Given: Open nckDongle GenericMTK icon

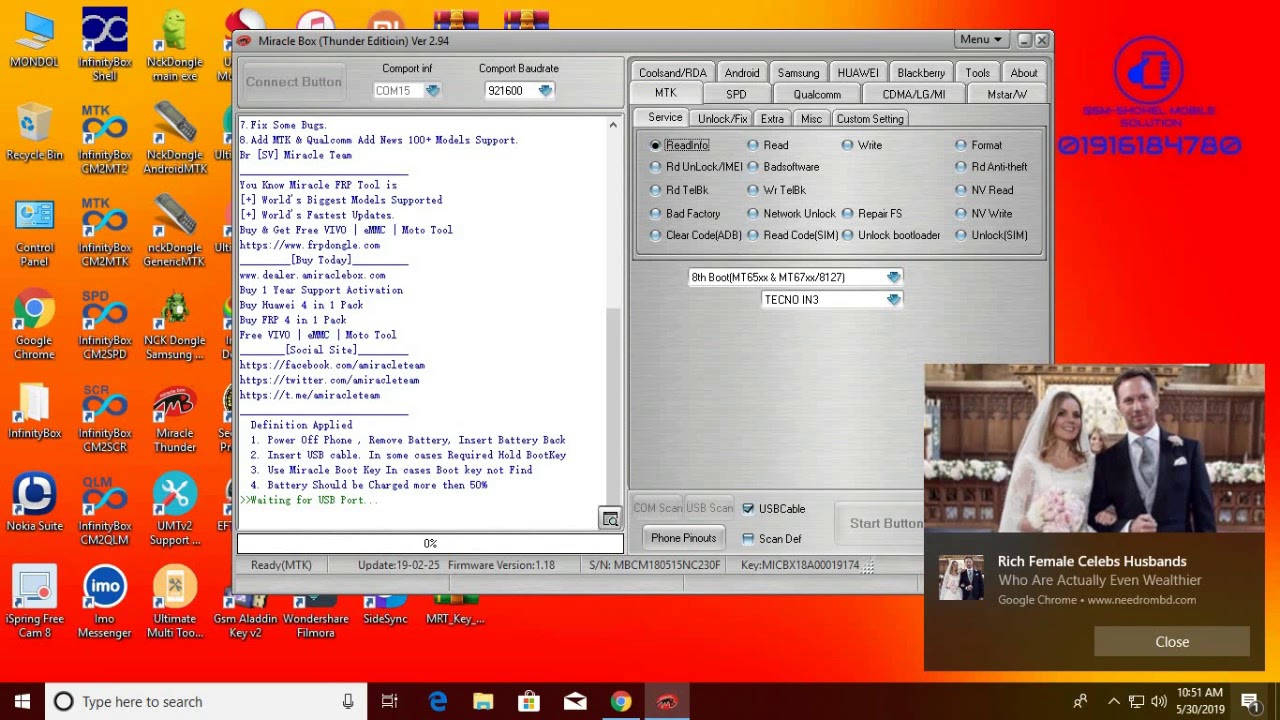Looking at the screenshot, I should point(175,233).
